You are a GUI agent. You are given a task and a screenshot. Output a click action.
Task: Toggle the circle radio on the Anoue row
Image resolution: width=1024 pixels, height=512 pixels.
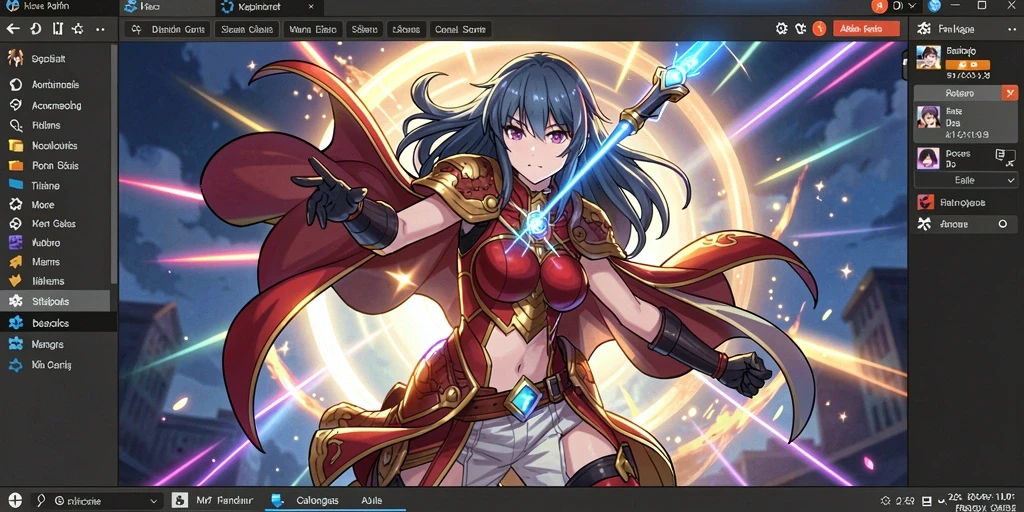(x=1002, y=224)
